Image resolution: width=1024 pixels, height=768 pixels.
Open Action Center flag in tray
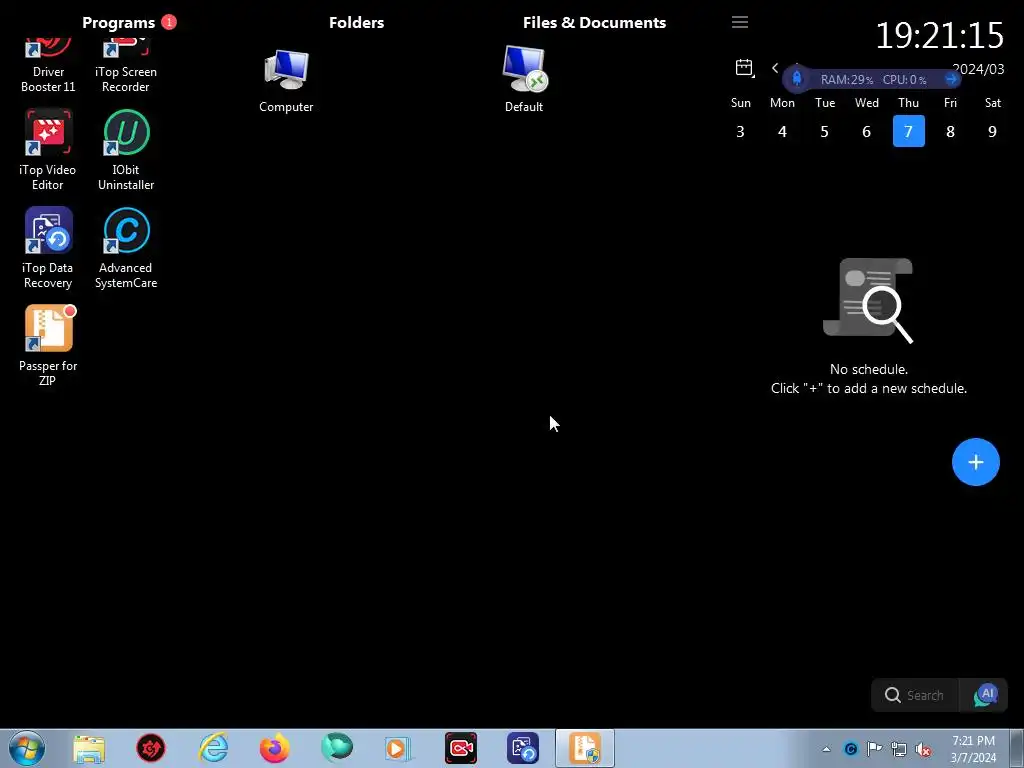pos(874,749)
